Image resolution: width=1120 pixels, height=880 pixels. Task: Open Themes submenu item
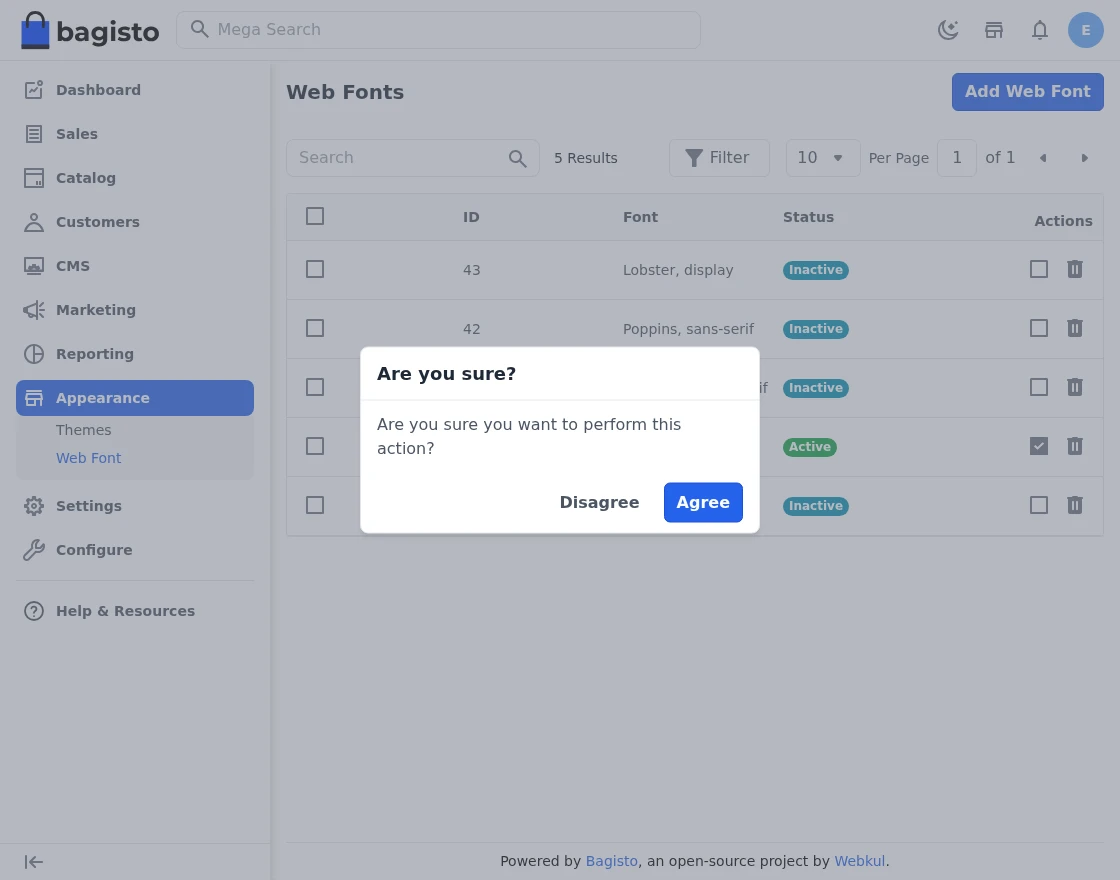[x=84, y=430]
